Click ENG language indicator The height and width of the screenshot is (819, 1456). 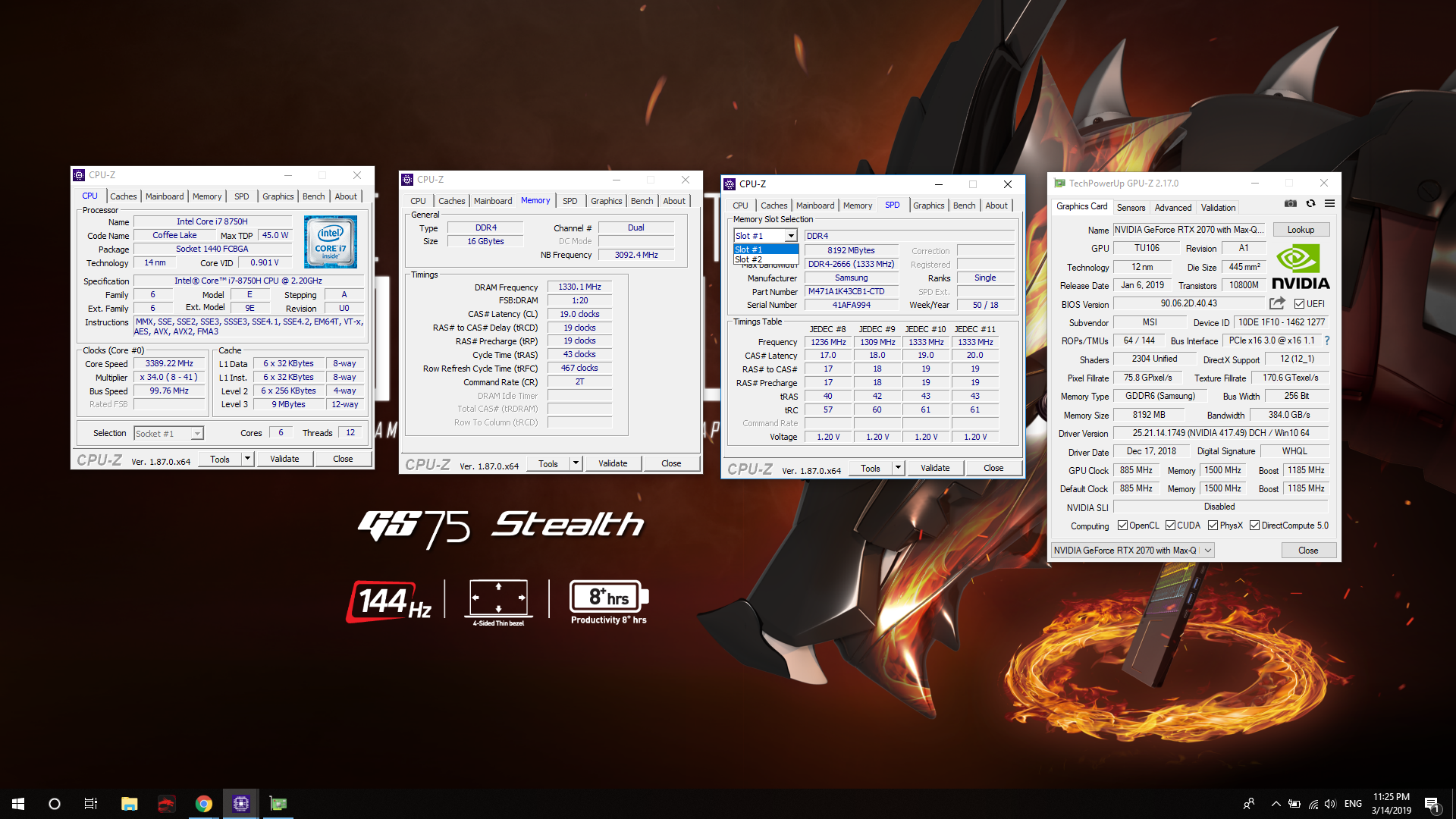[1353, 804]
